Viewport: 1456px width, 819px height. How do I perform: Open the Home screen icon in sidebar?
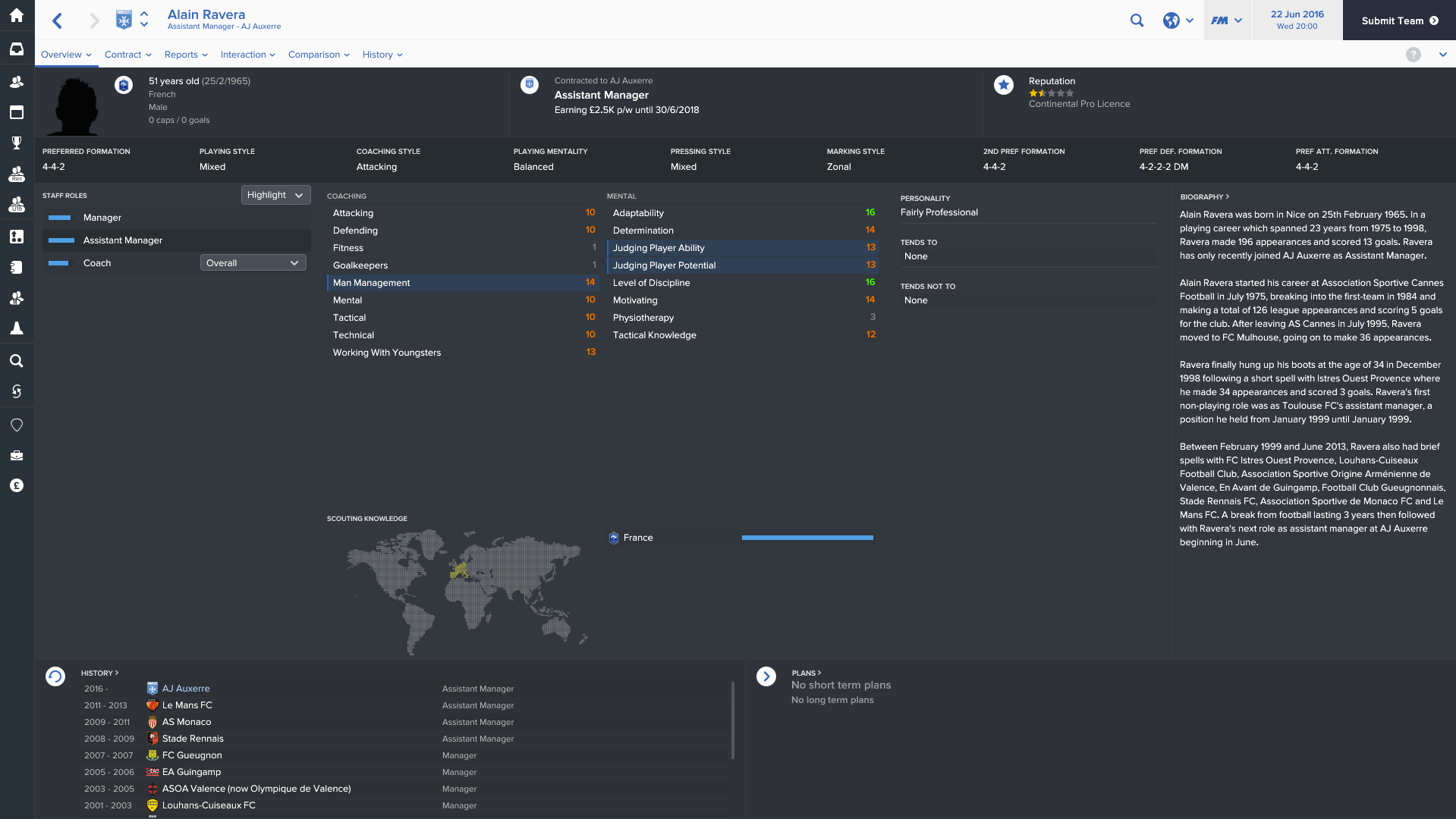coord(17,16)
